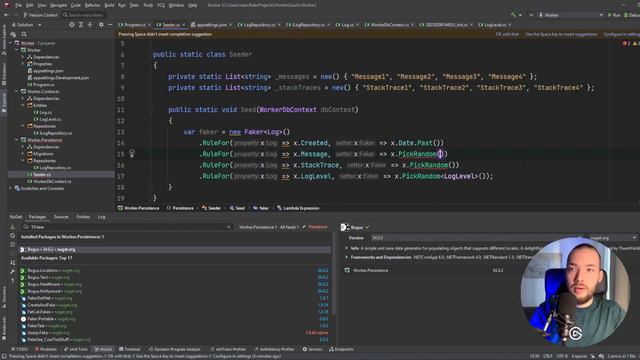
Task: Open the All feeds dropdown
Action: [x=289, y=227]
